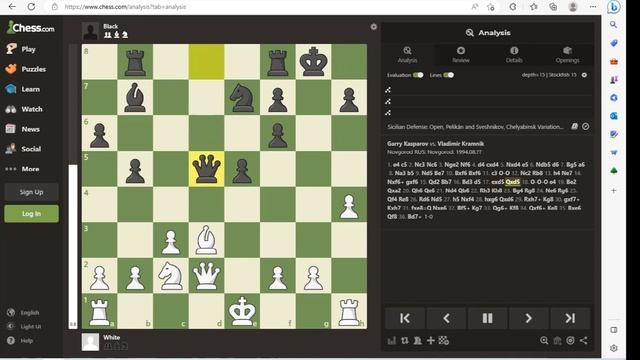
Task: Pause move autoplay
Action: pyautogui.click(x=487, y=318)
